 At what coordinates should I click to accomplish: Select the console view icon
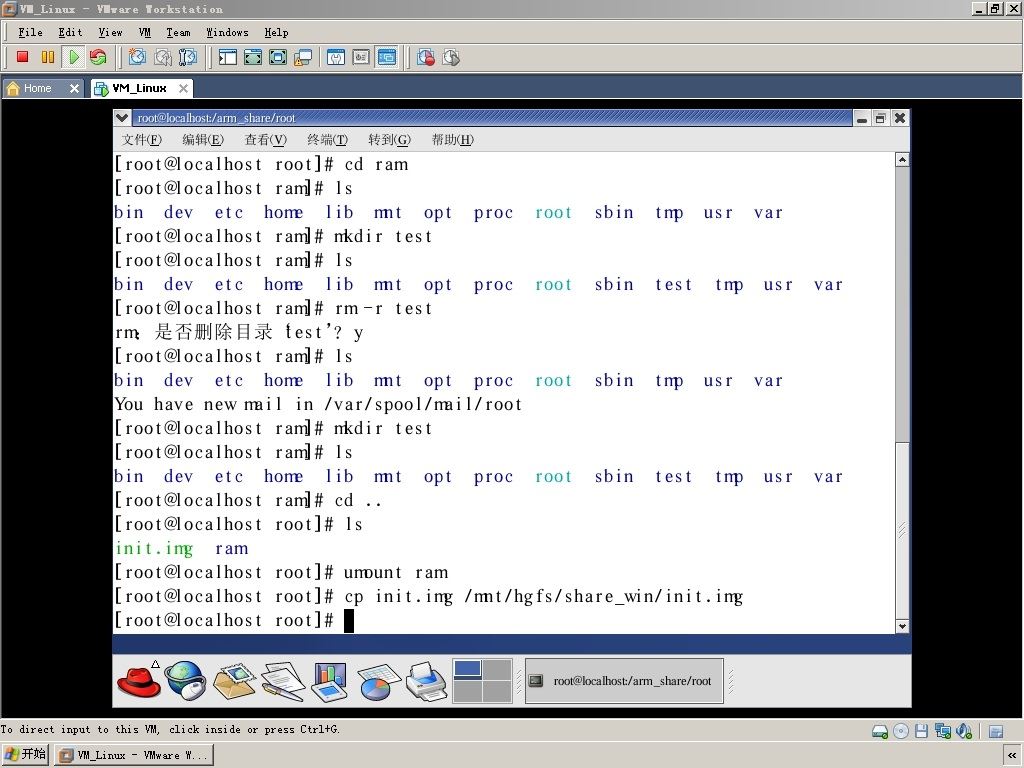point(387,57)
